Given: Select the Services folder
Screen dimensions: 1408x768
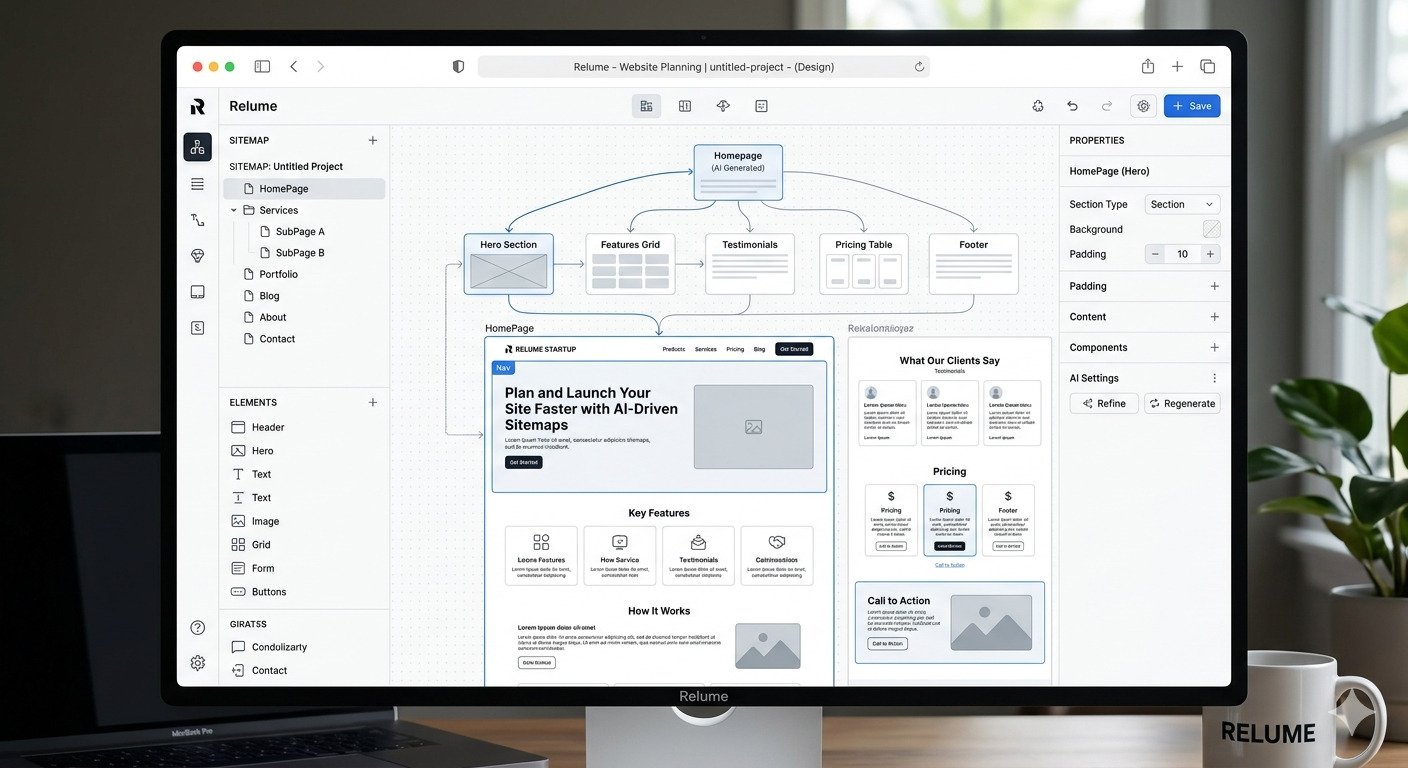Looking at the screenshot, I should [x=278, y=210].
